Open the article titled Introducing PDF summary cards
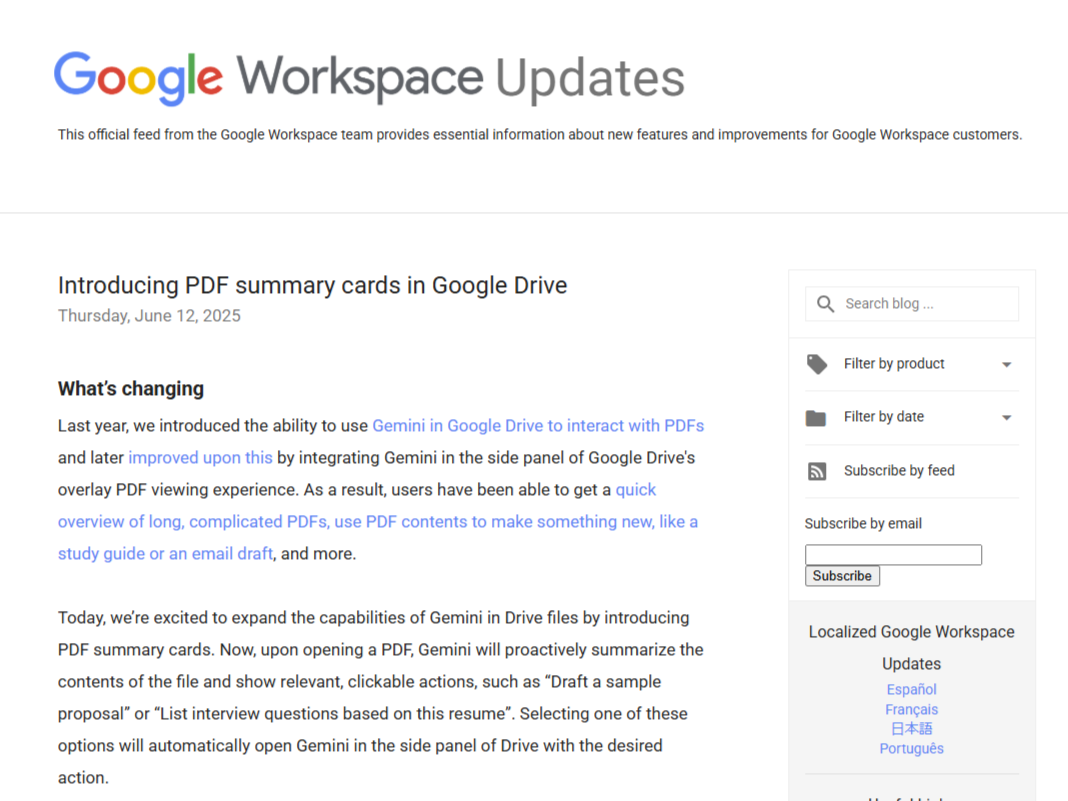 pos(312,285)
